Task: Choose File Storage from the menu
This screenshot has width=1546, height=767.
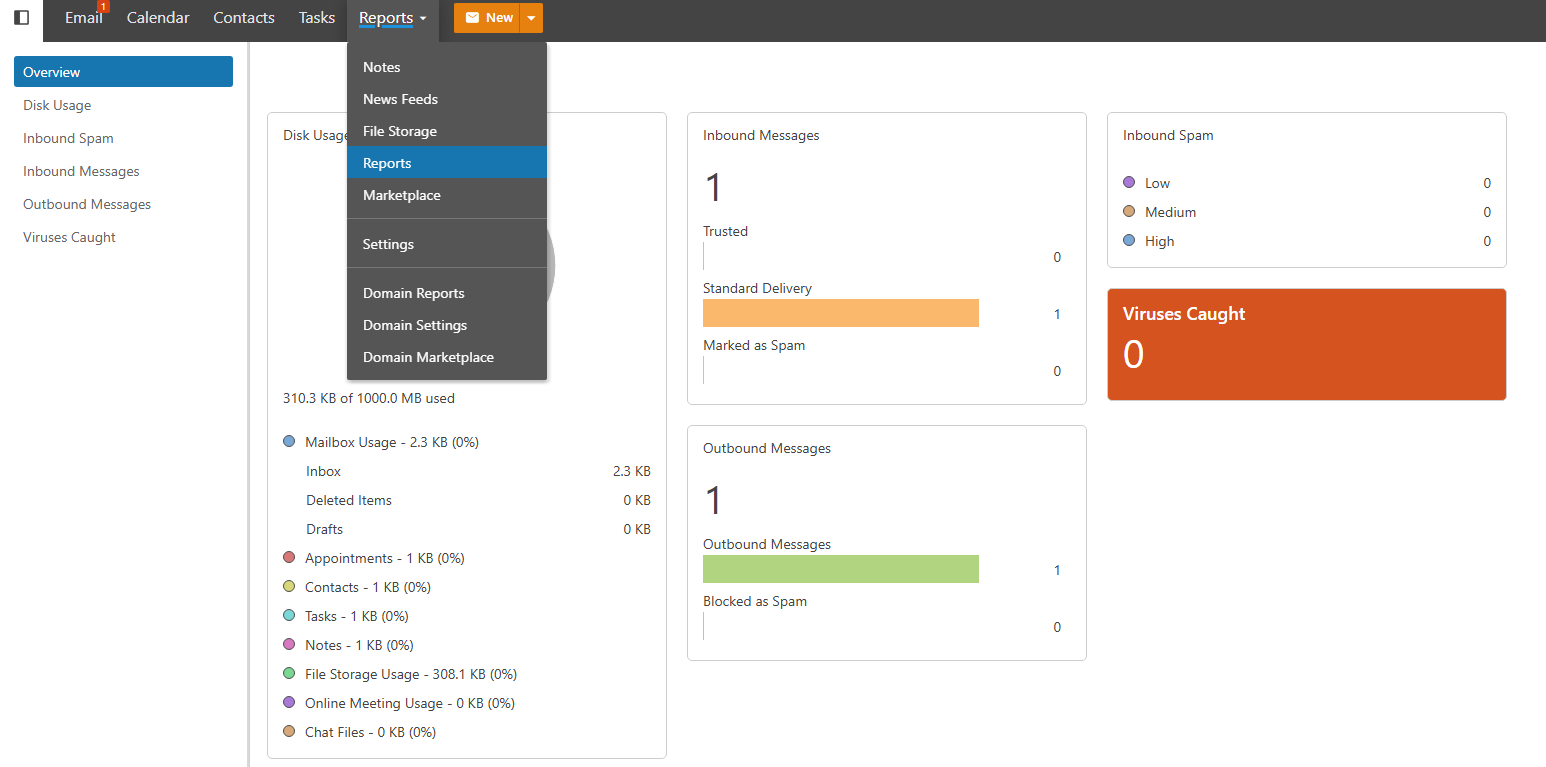Action: [x=400, y=131]
